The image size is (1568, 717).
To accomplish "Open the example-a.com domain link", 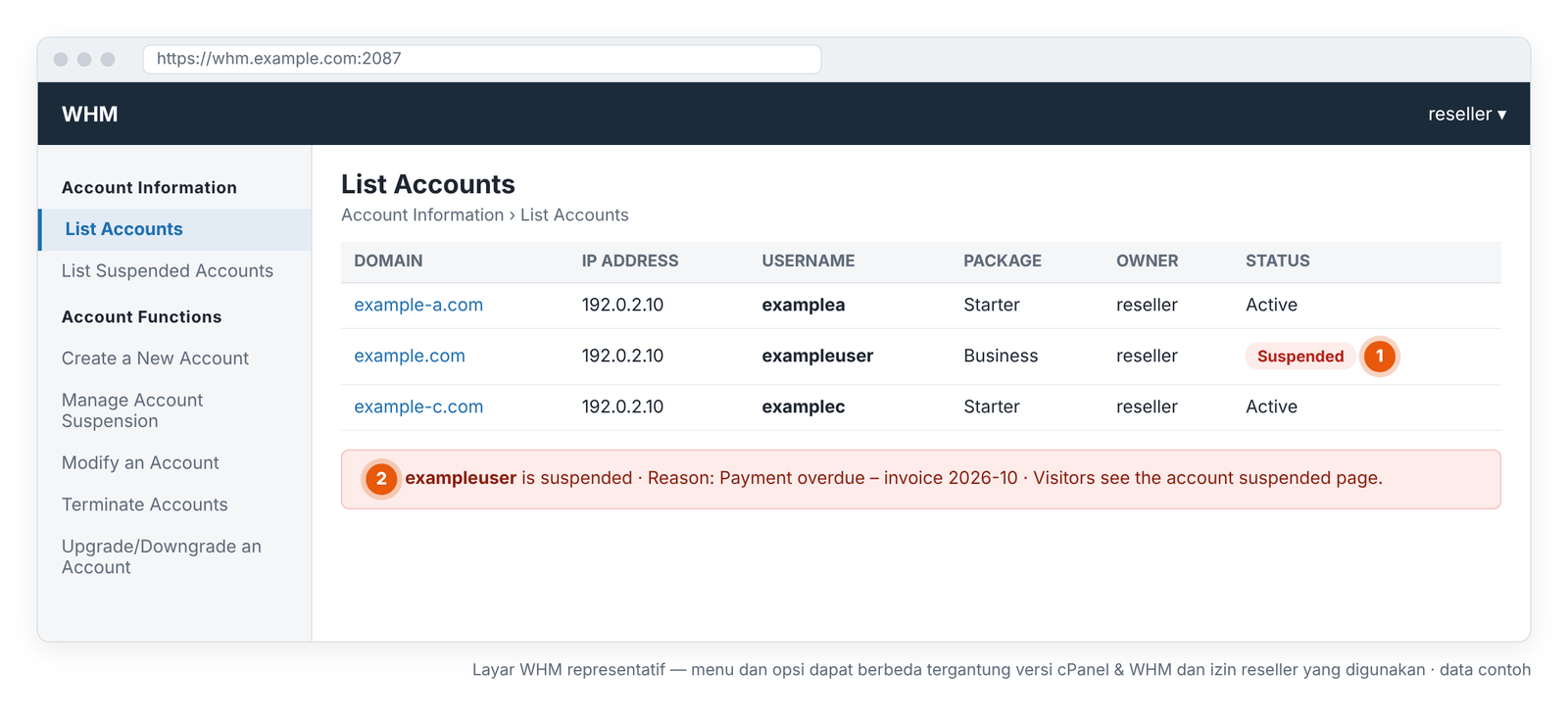I will [x=418, y=305].
